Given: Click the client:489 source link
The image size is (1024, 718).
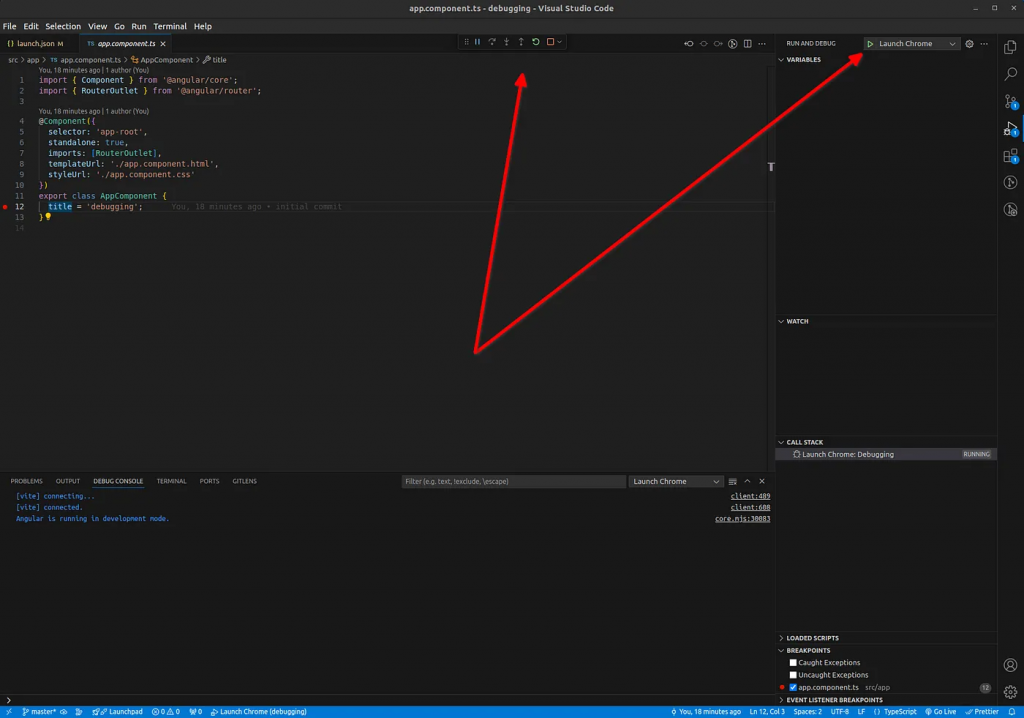Looking at the screenshot, I should pos(750,496).
